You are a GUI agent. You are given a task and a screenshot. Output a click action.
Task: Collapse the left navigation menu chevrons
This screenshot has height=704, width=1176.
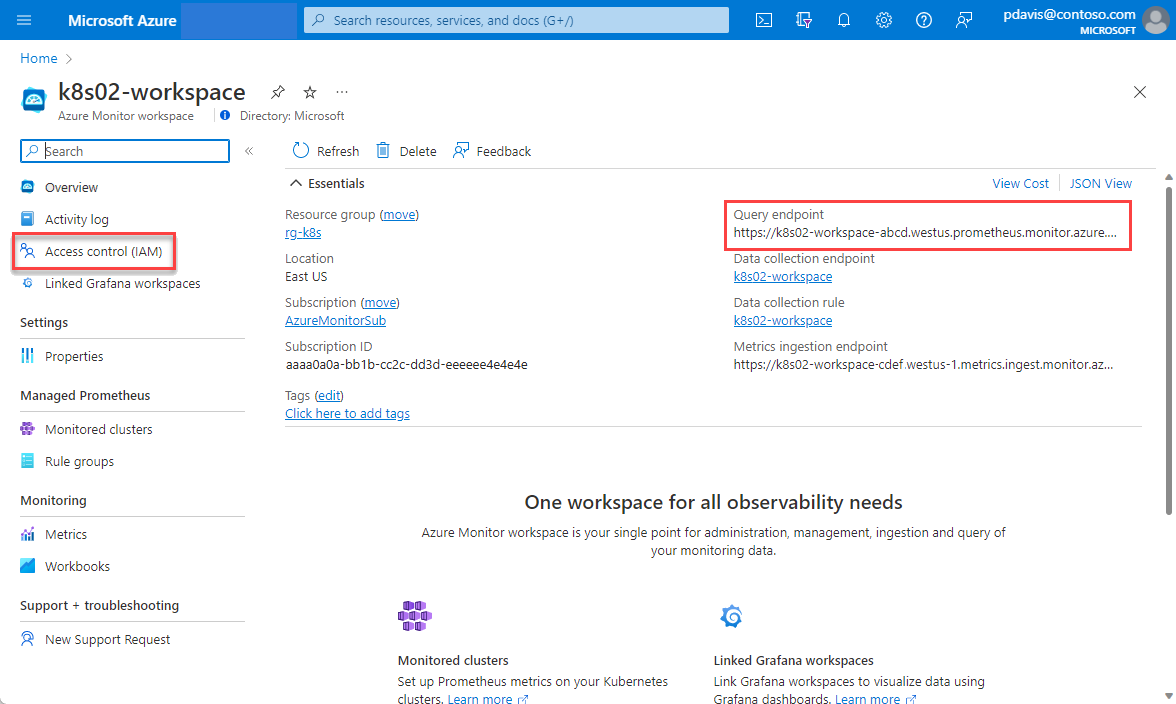249,151
